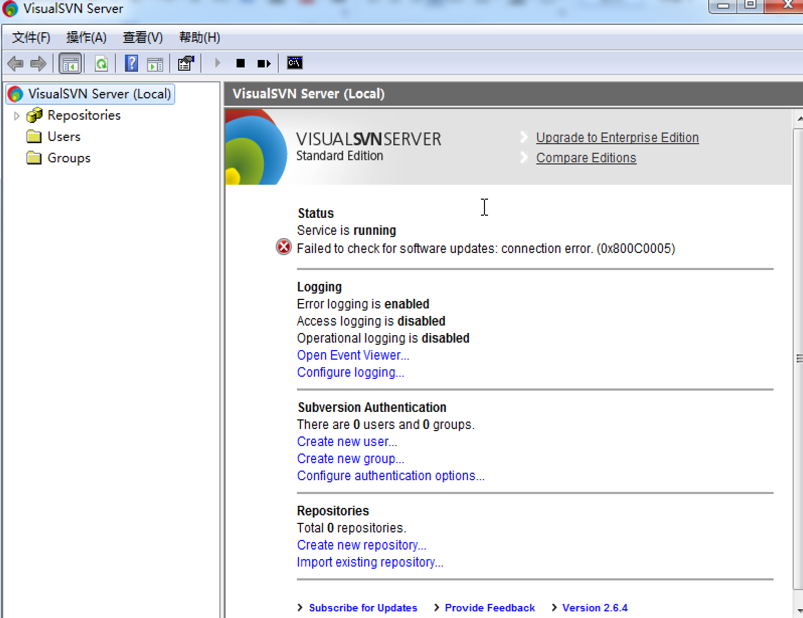803x618 pixels.
Task: Open Configure authentication options... link
Action: point(391,476)
